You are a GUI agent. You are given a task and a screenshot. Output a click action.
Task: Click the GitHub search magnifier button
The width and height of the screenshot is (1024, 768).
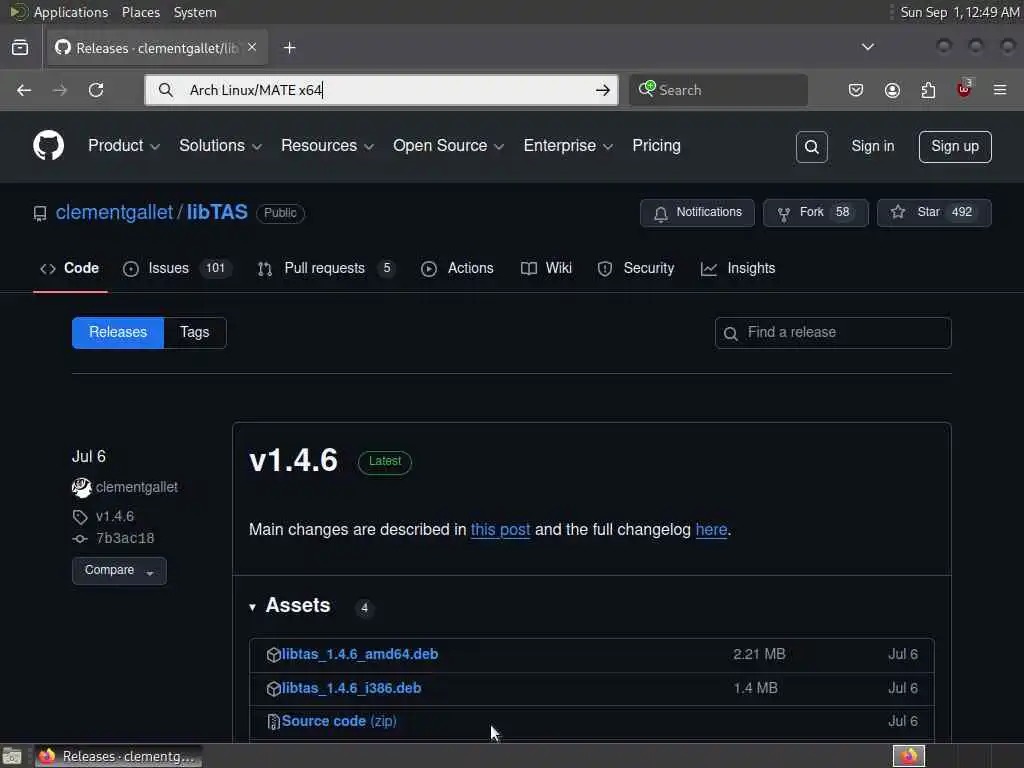812,147
